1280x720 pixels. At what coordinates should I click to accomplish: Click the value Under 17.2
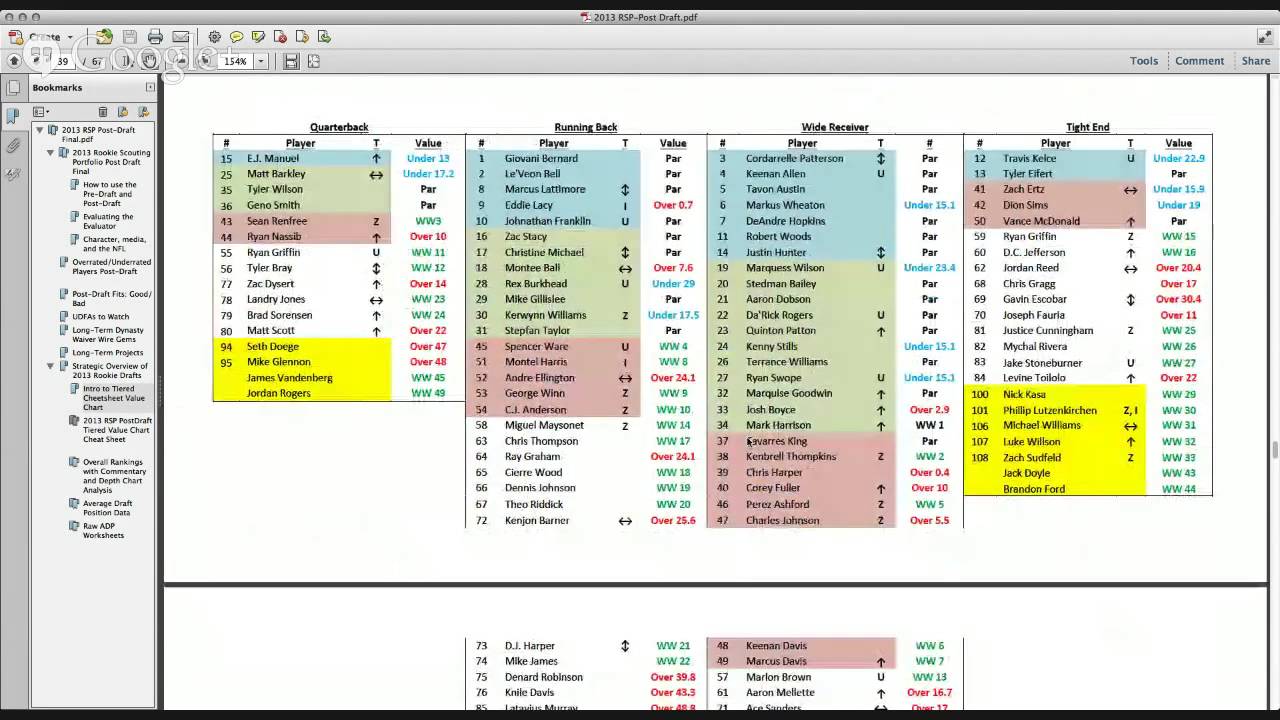tap(428, 174)
